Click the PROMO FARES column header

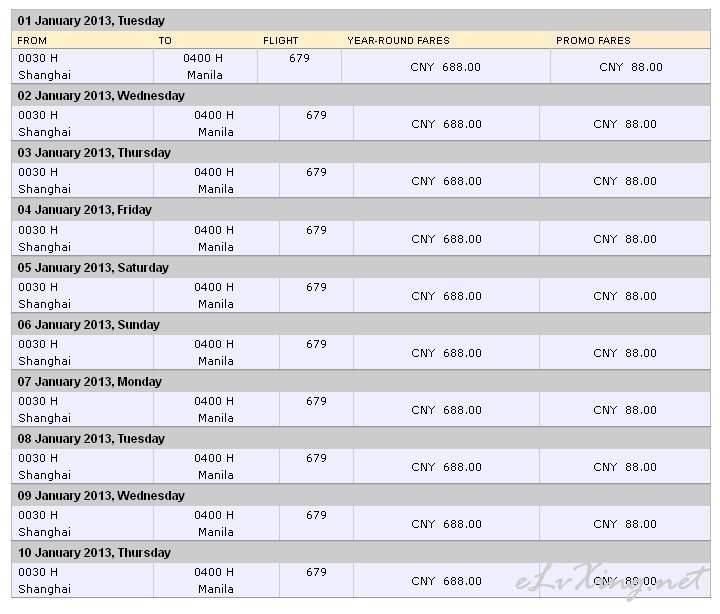[593, 40]
